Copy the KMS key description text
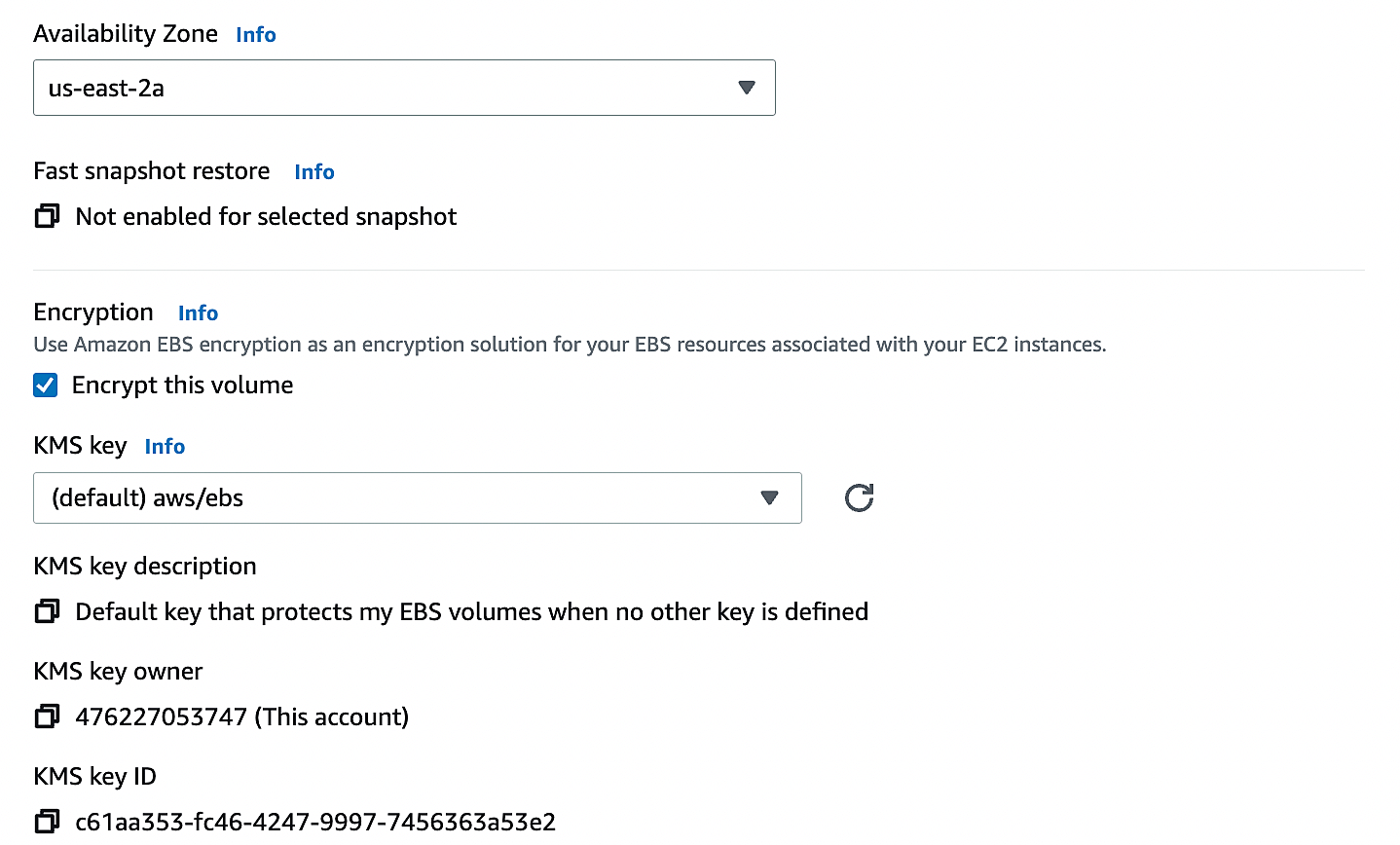Screen dimensions: 1400x845 (x=47, y=611)
